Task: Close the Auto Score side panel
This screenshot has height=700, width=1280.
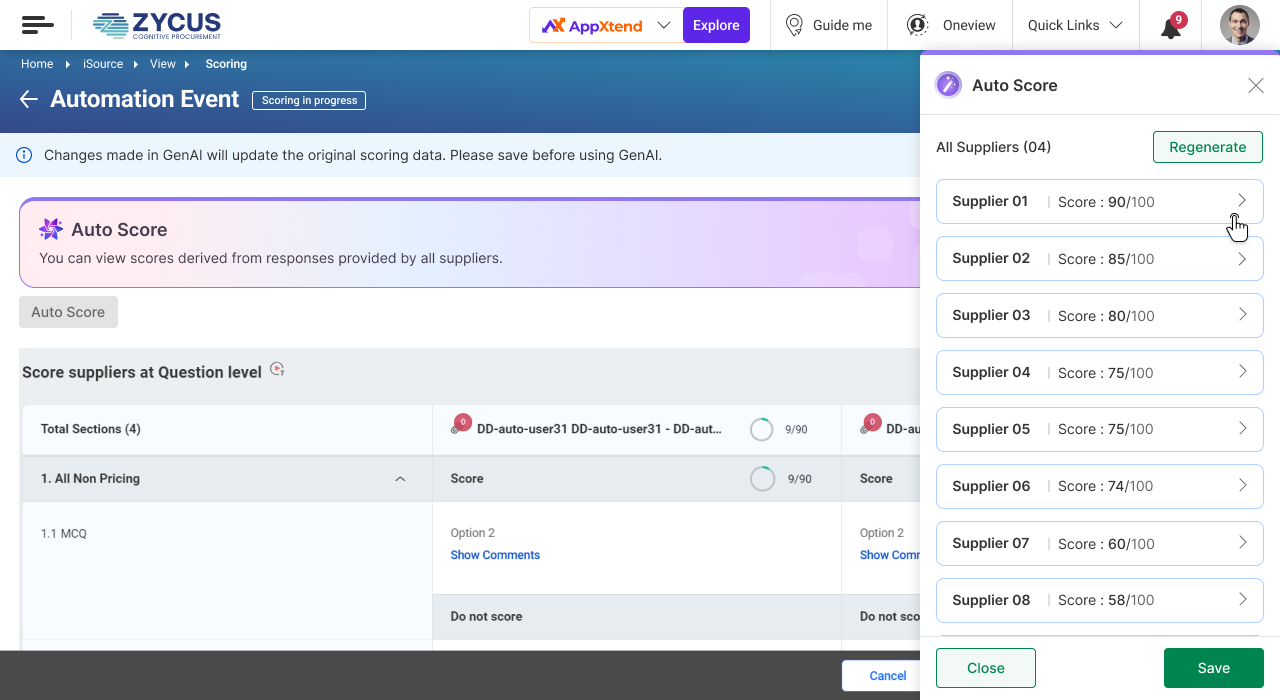Action: click(x=1256, y=86)
